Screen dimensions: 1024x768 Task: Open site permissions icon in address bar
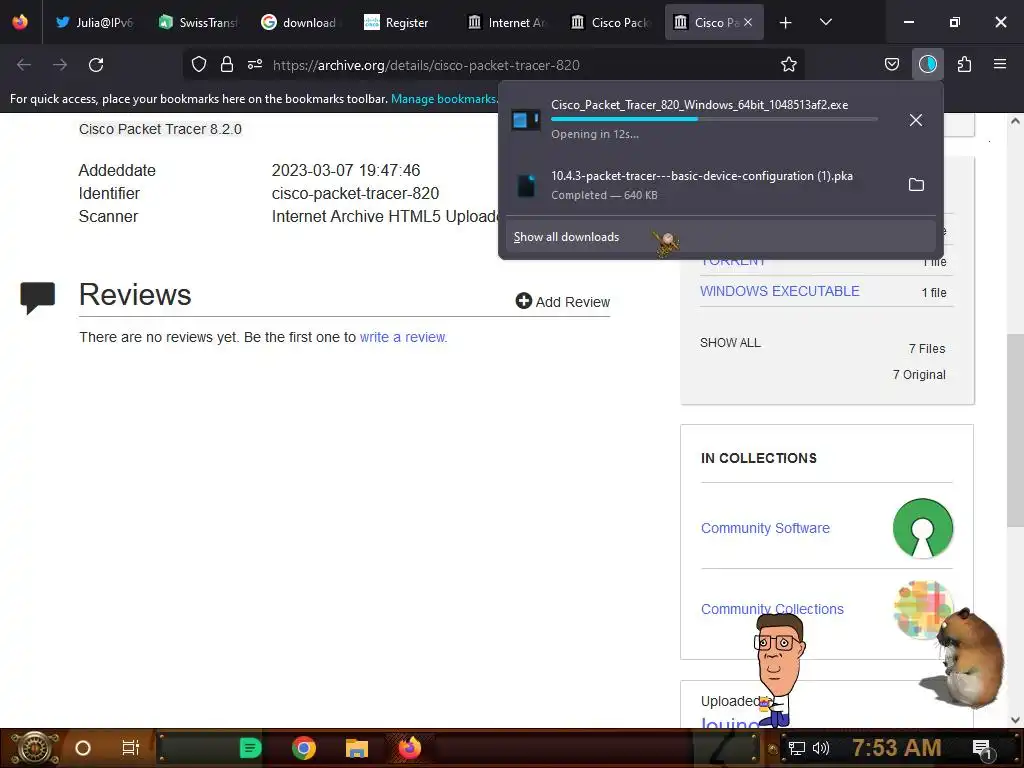pos(255,65)
